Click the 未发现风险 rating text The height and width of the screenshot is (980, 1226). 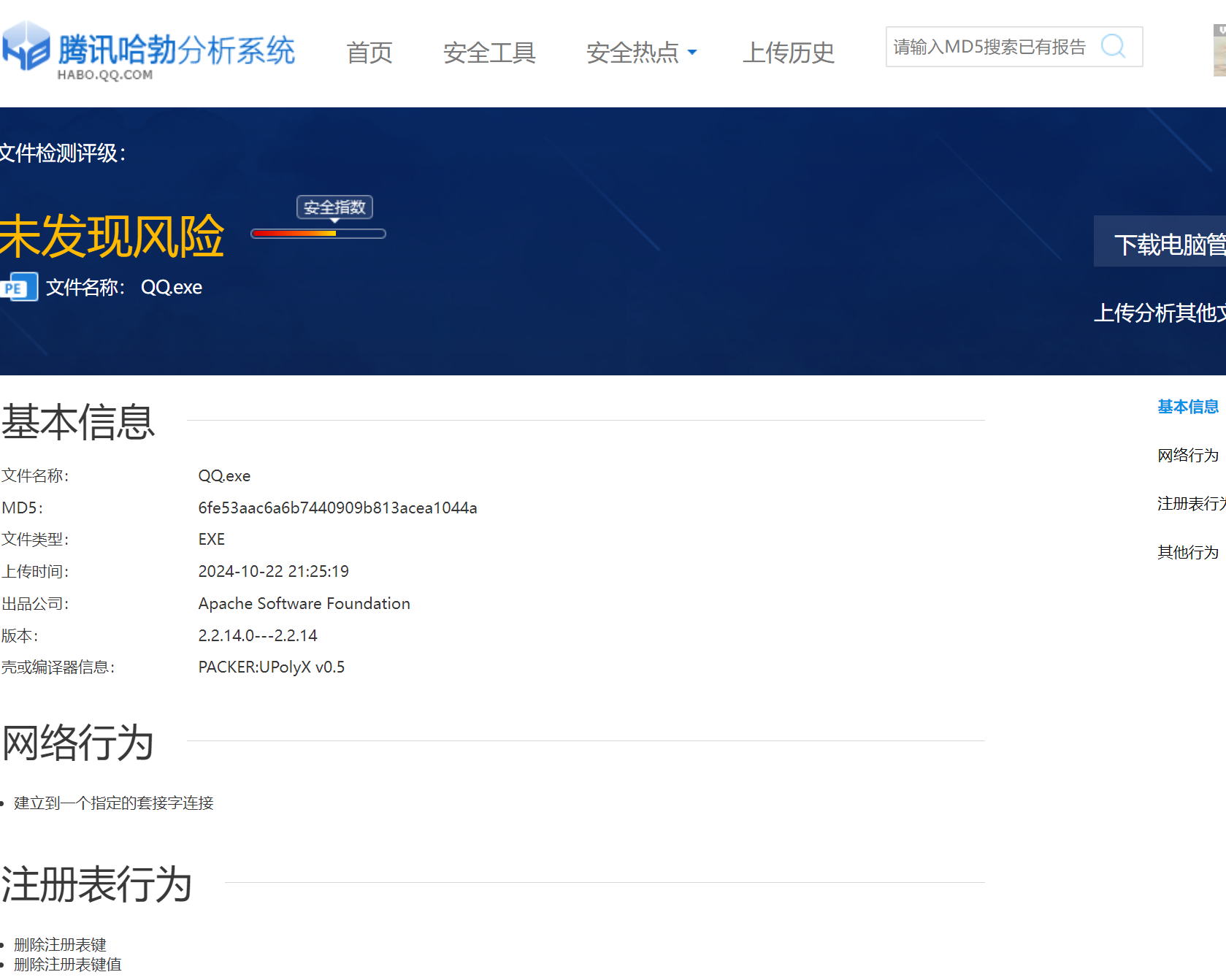pos(112,236)
